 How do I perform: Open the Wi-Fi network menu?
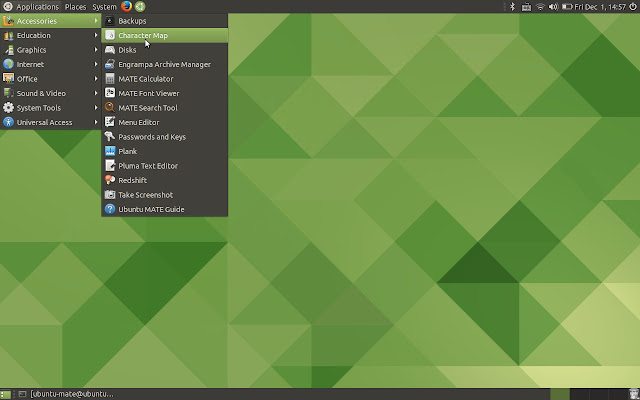(540, 7)
